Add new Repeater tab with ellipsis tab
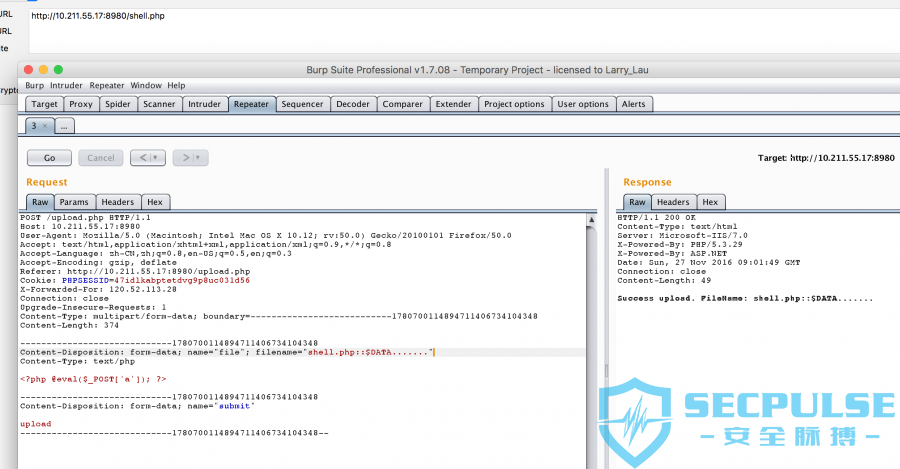 tap(64, 126)
